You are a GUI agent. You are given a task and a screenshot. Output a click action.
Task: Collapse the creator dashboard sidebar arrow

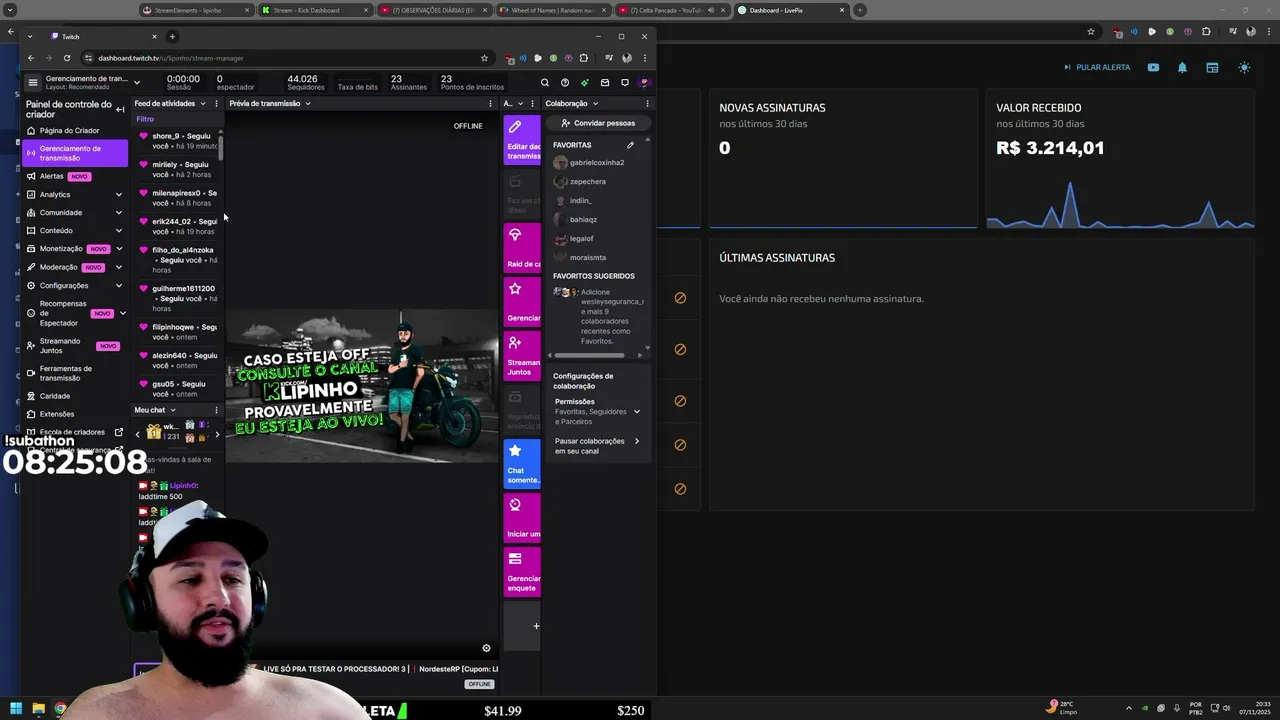point(120,109)
